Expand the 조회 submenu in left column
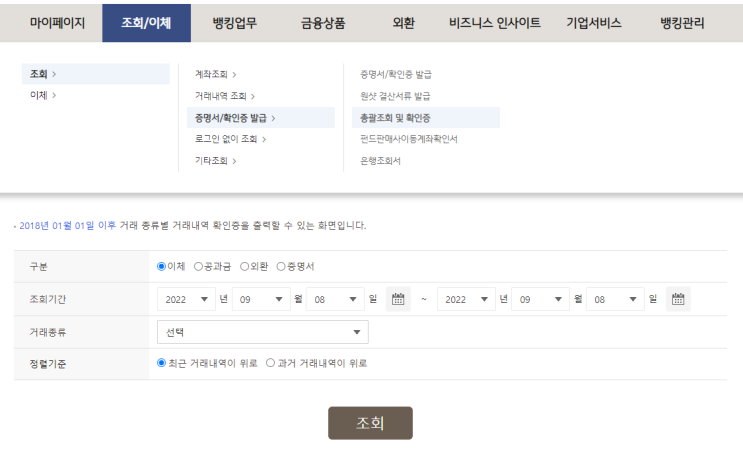Image resolution: width=743 pixels, height=466 pixels. [x=96, y=74]
